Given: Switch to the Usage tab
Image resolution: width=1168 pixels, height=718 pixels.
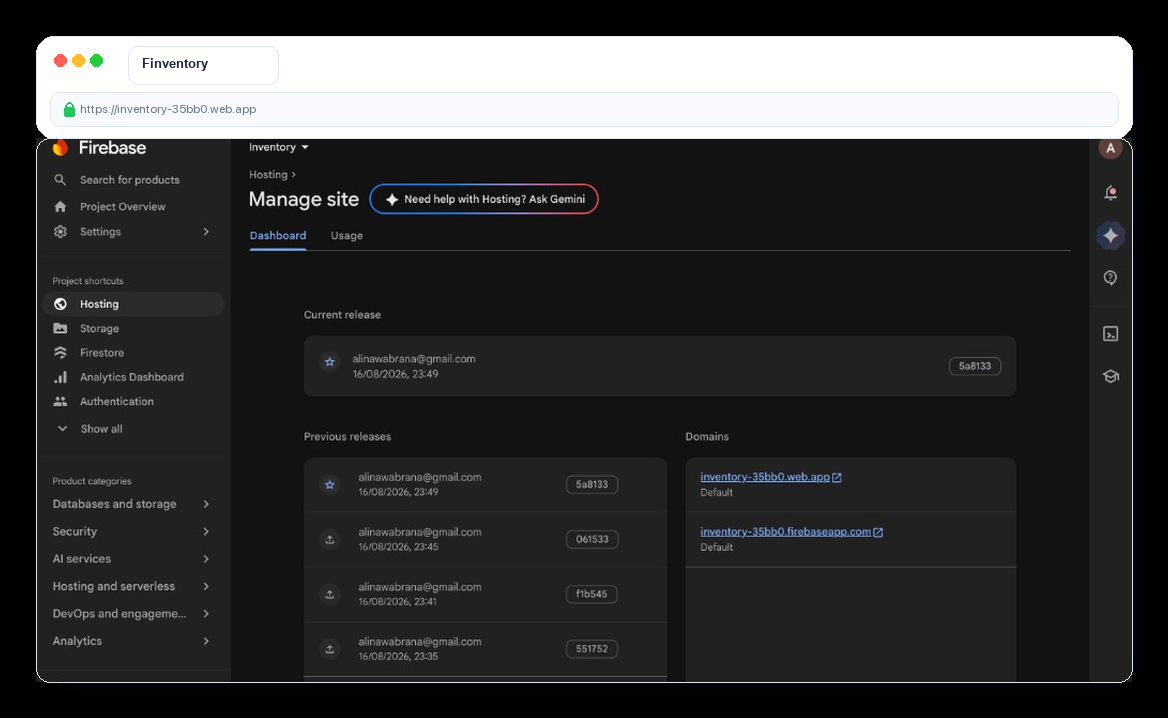Looking at the screenshot, I should pos(346,235).
